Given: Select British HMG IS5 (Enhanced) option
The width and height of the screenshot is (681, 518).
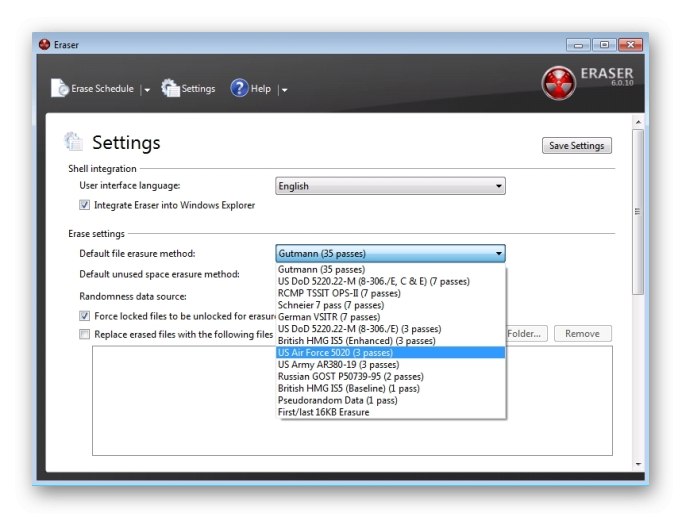Looking at the screenshot, I should pos(390,341).
